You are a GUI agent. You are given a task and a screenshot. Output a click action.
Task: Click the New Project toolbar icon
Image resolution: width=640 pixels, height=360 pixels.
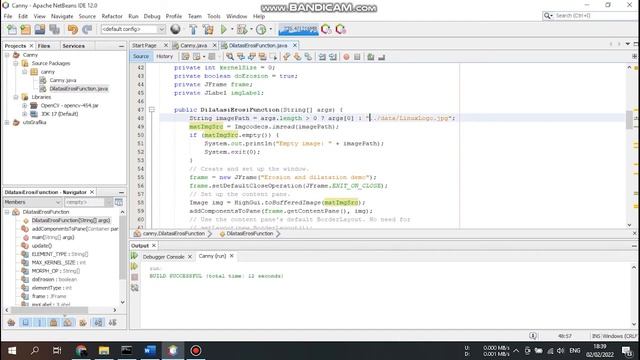click(x=26, y=29)
